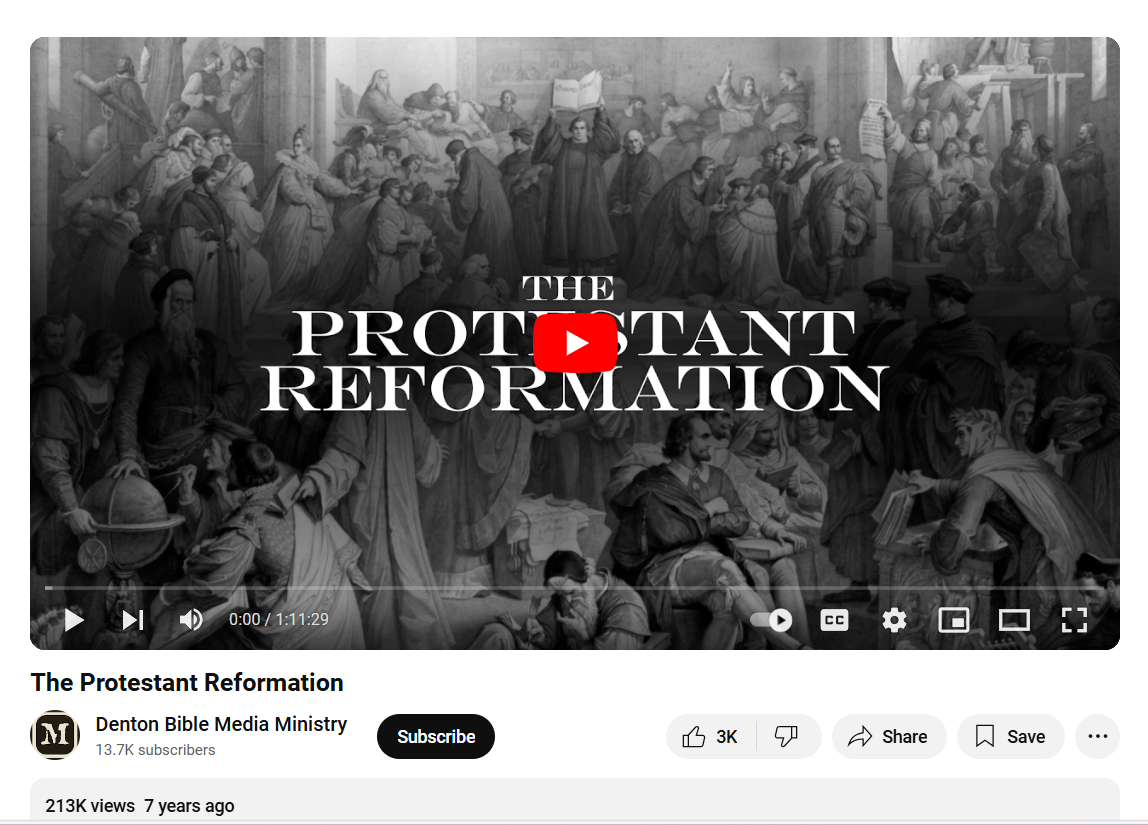Like the video with thumbs up
The height and width of the screenshot is (825, 1148).
tap(710, 736)
